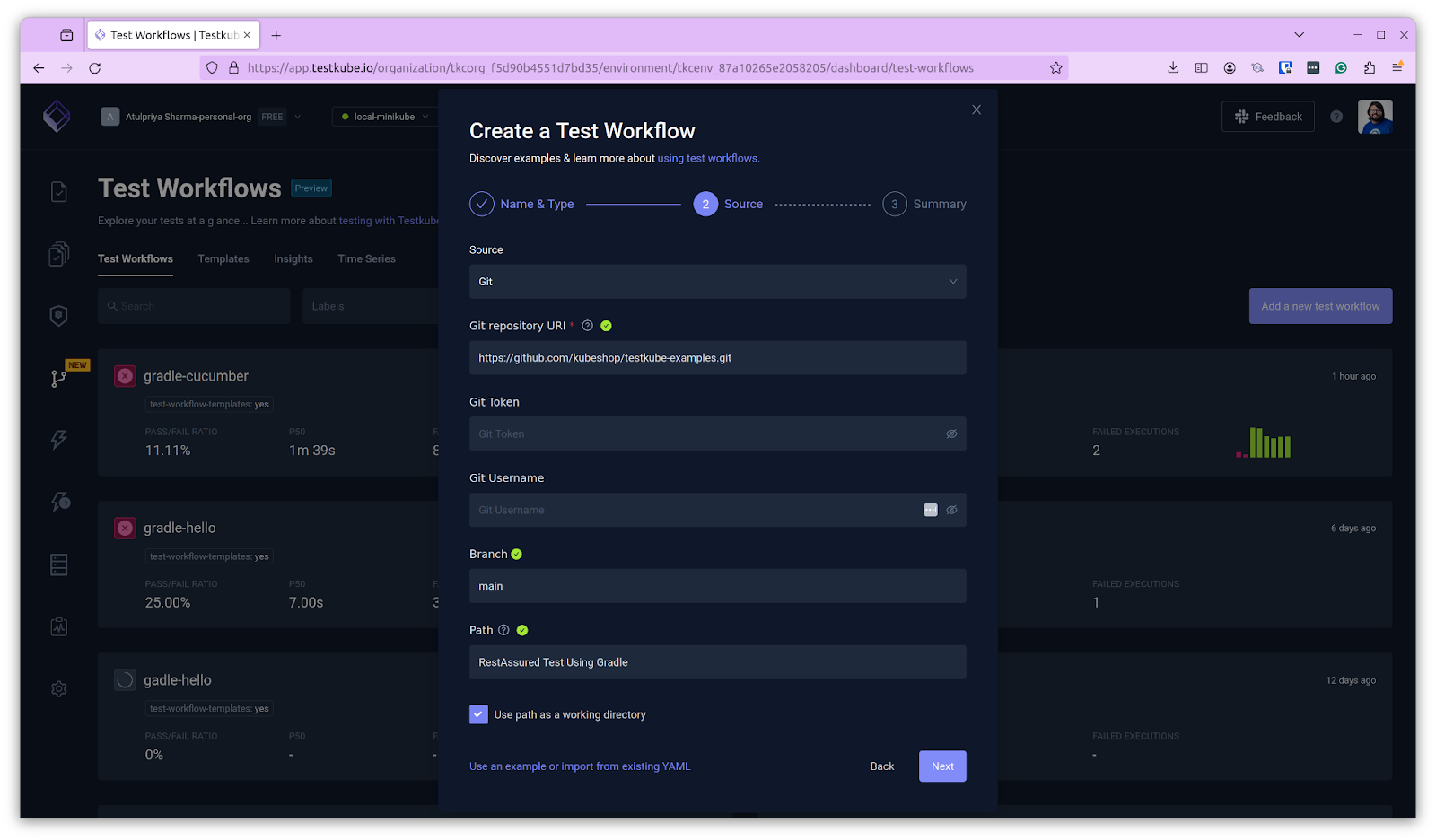Open the lightning with gear sidebar icon

[x=59, y=502]
